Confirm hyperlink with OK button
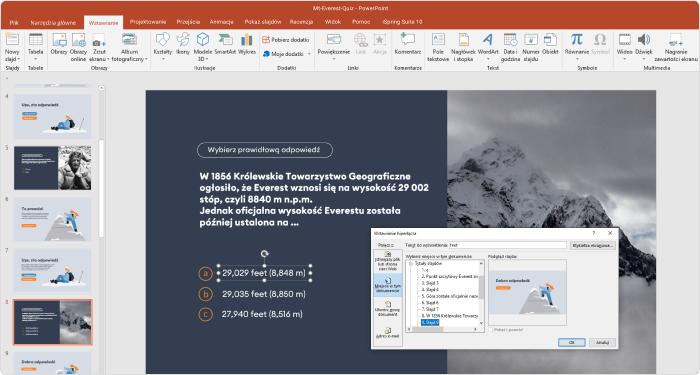Viewport: 700px width, 375px height. pyautogui.click(x=571, y=342)
